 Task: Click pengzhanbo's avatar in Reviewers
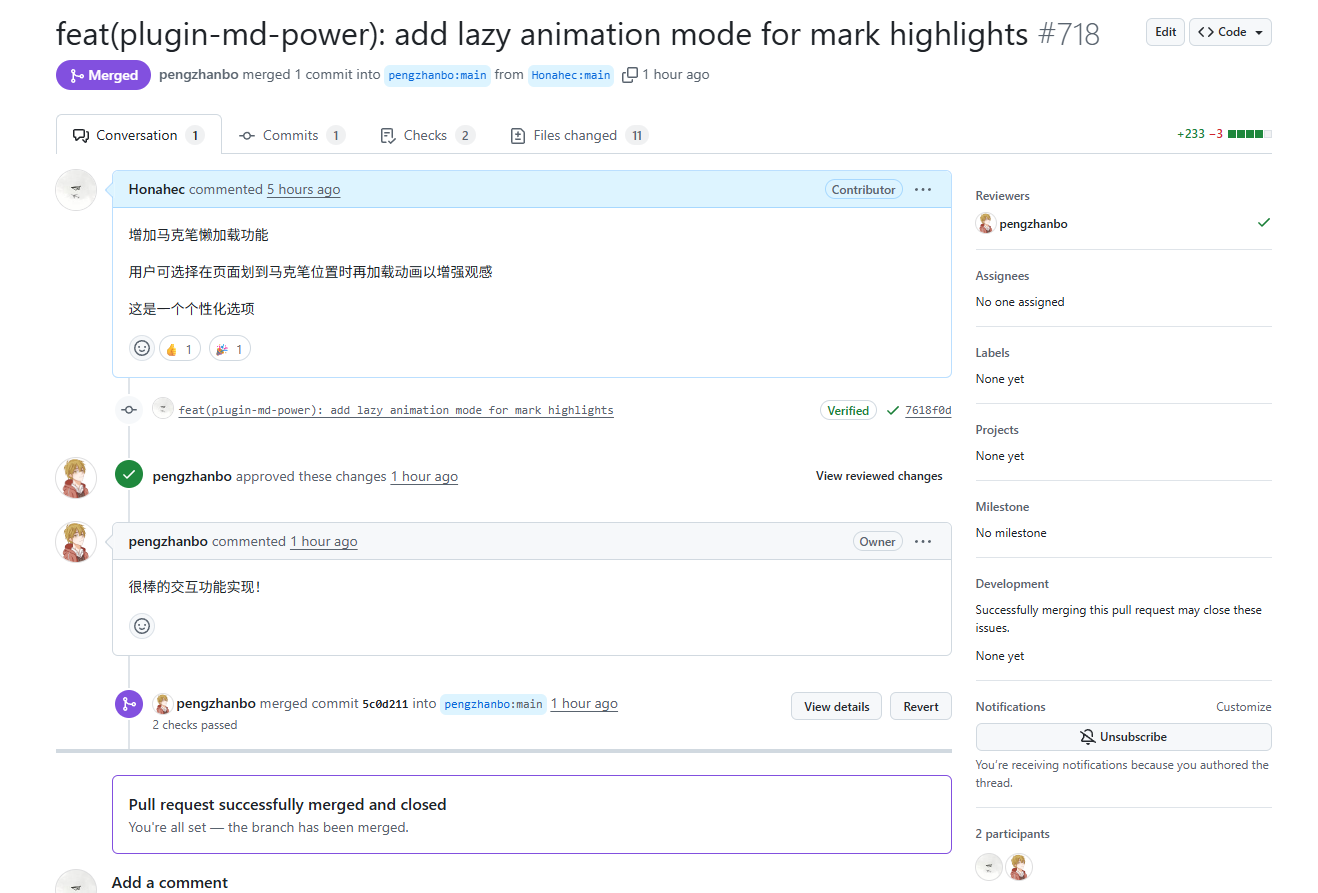(x=986, y=224)
